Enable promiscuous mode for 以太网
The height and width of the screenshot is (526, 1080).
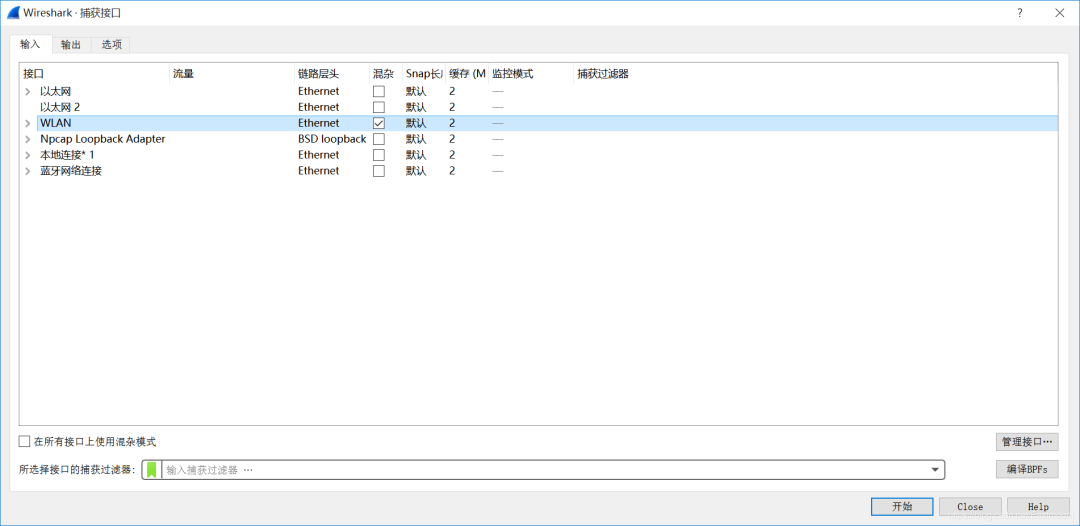coord(379,91)
